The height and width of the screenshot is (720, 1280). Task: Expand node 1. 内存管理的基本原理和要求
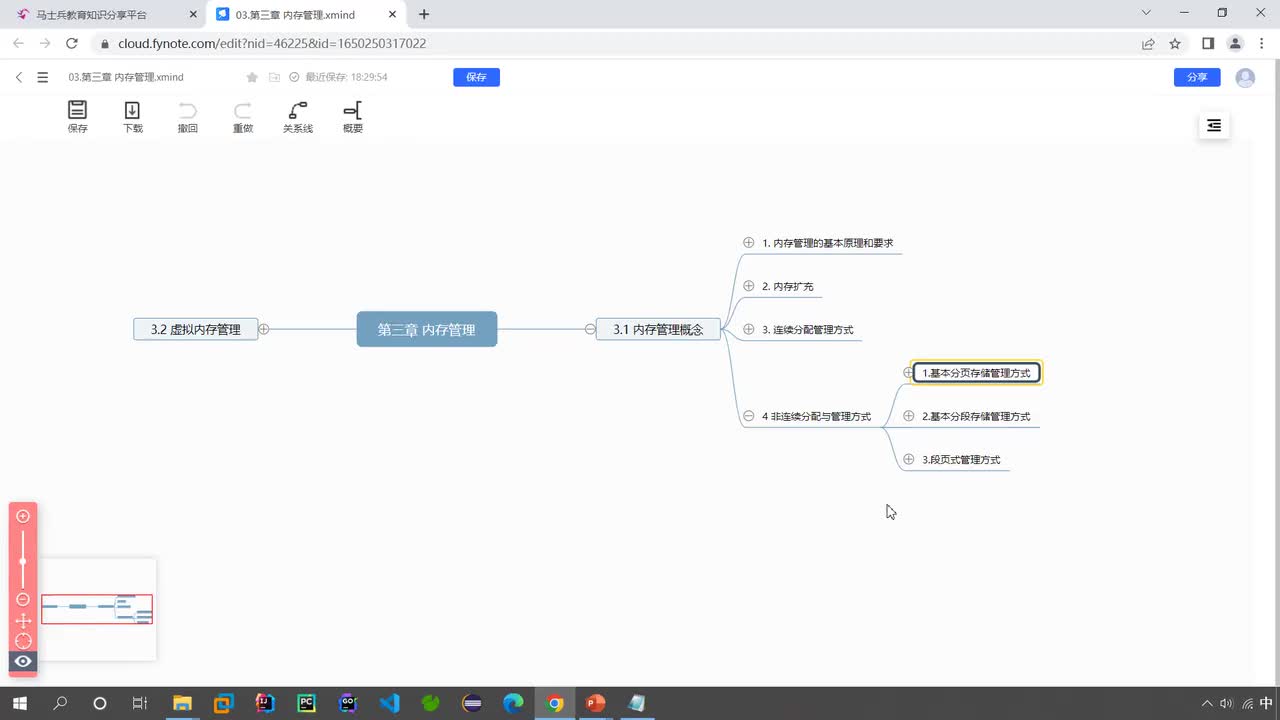(x=748, y=242)
